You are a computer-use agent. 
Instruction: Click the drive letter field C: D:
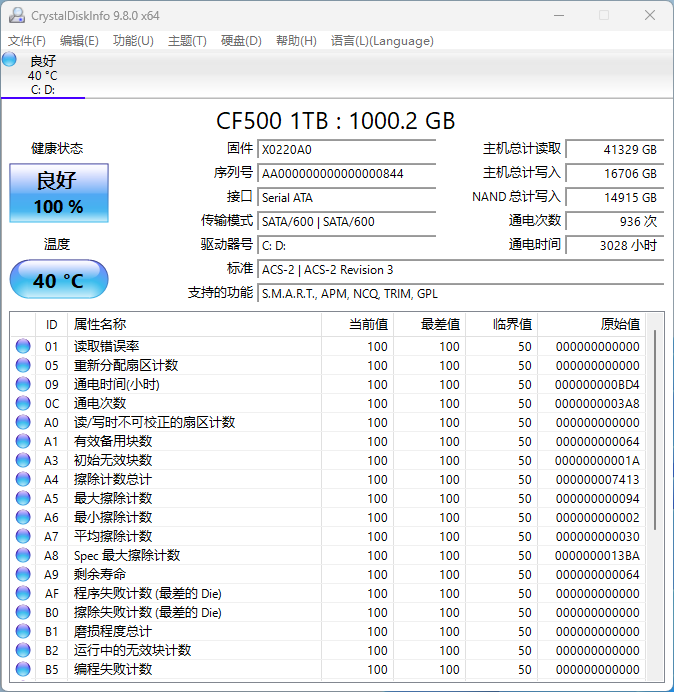(347, 245)
